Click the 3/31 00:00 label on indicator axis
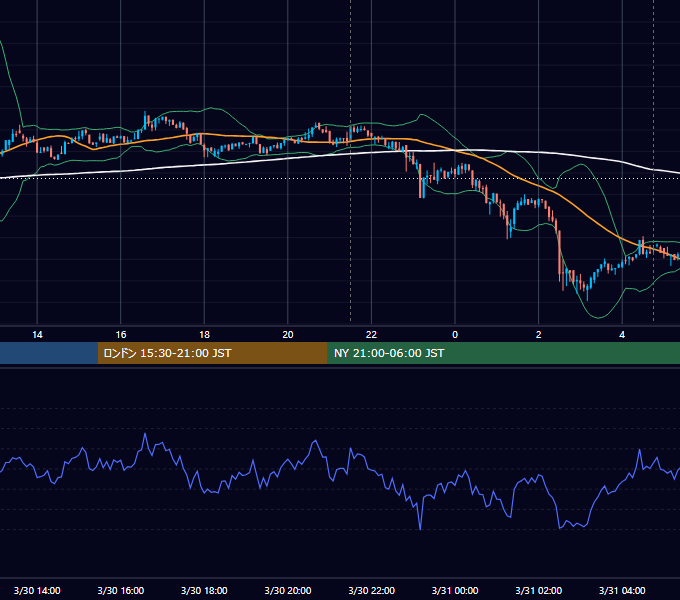Viewport: 680px width, 600px height. (455, 590)
